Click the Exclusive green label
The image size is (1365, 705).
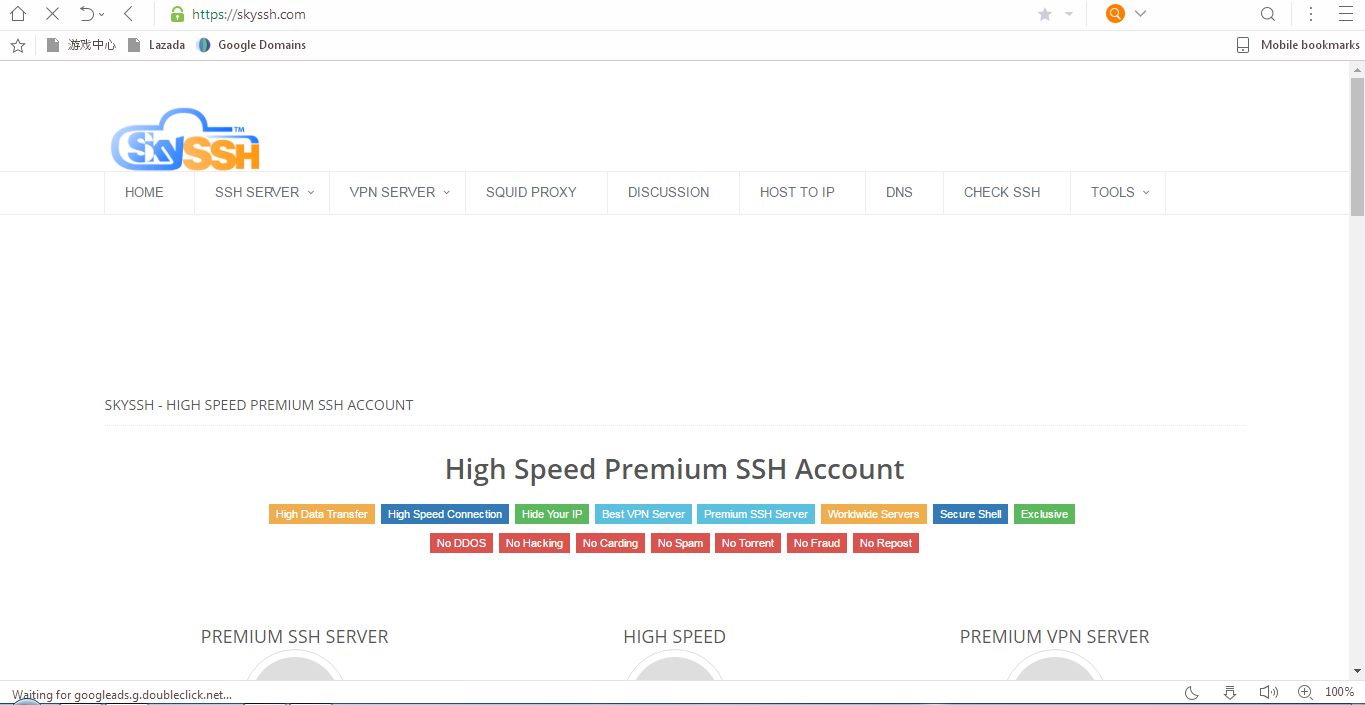[1044, 514]
